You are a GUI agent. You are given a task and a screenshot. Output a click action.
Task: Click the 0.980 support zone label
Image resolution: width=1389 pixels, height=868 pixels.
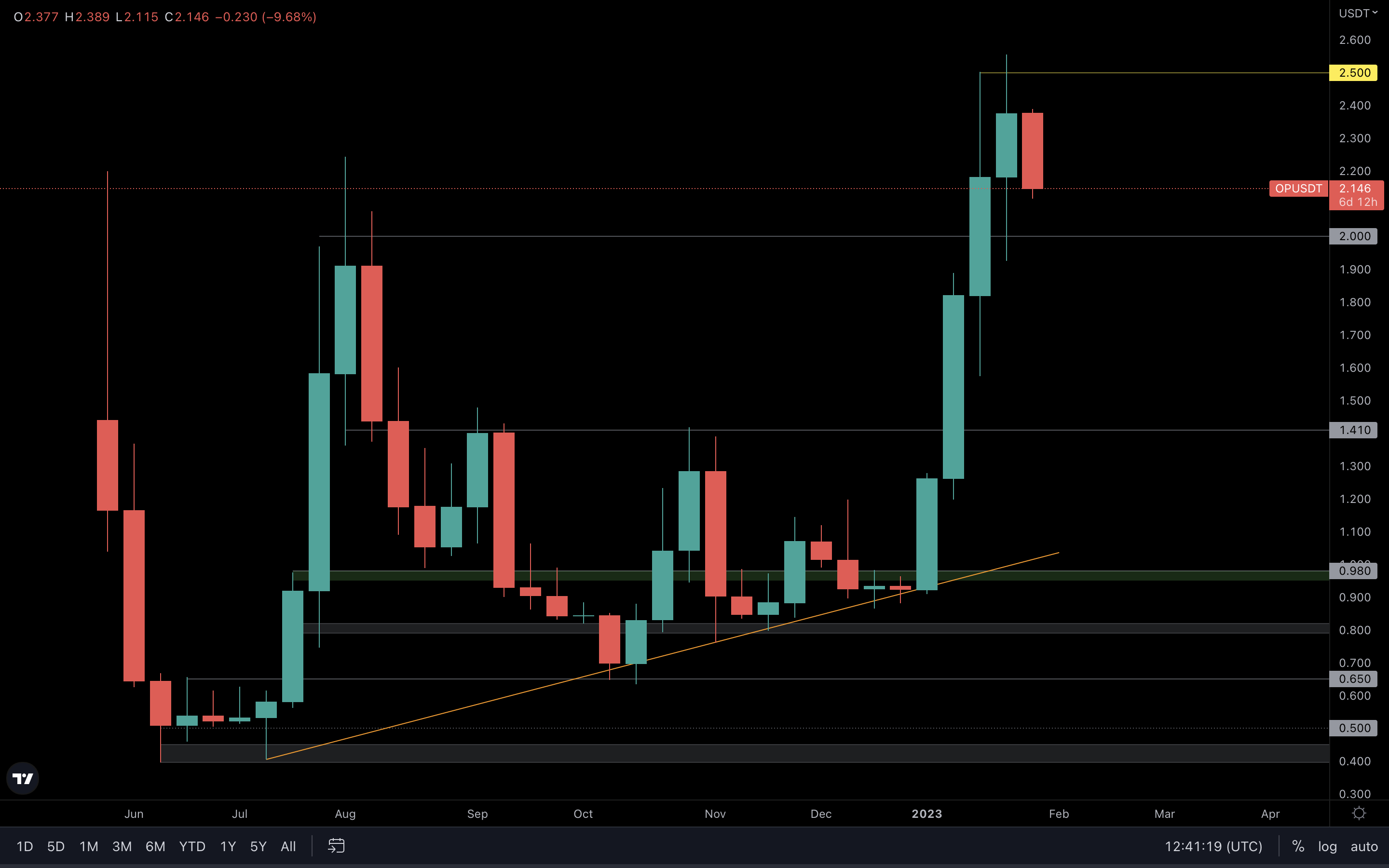point(1353,570)
